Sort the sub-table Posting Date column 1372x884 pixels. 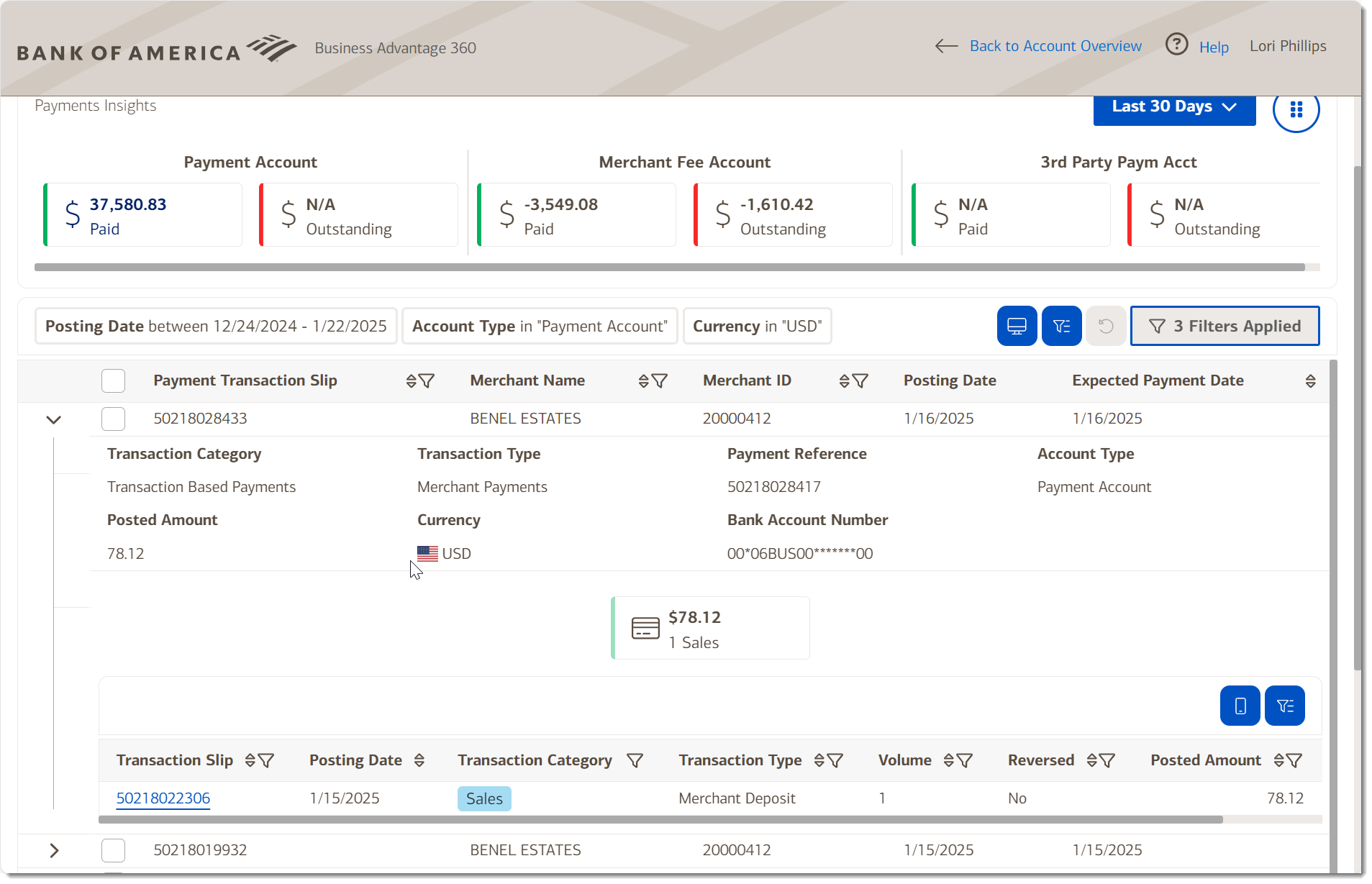pyautogui.click(x=419, y=760)
